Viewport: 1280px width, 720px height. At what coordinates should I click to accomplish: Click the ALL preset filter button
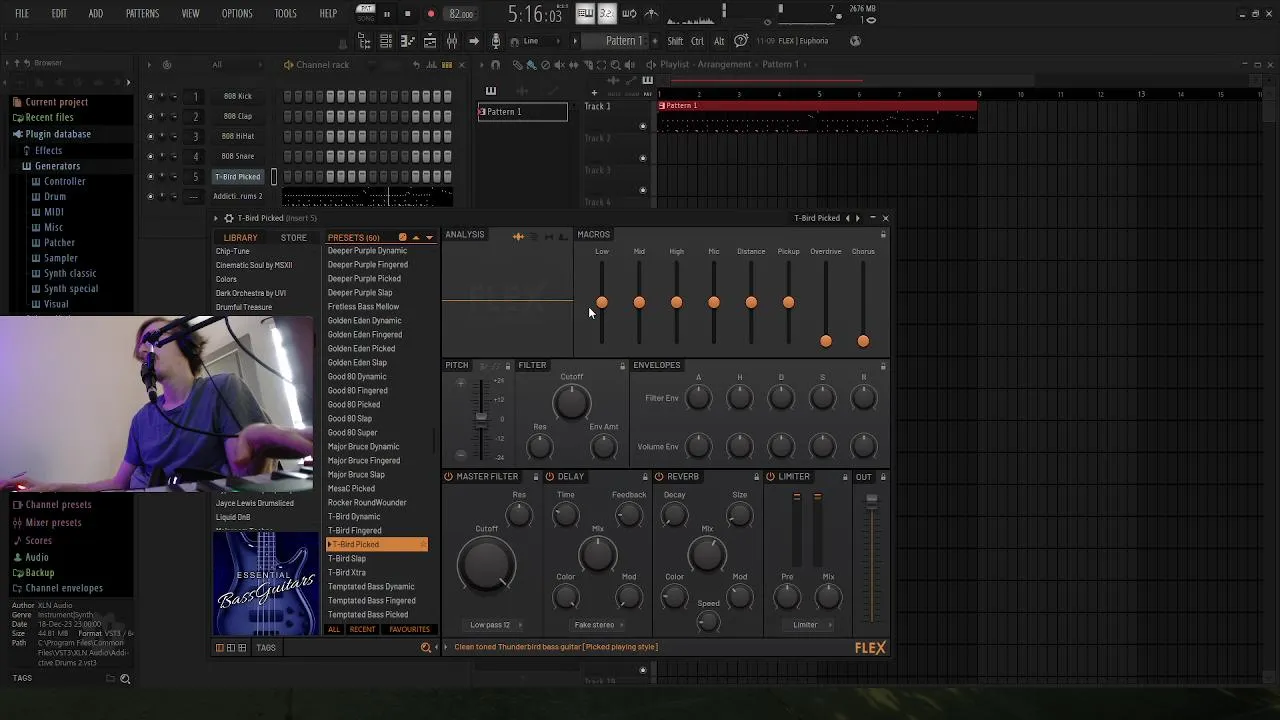pyautogui.click(x=334, y=630)
